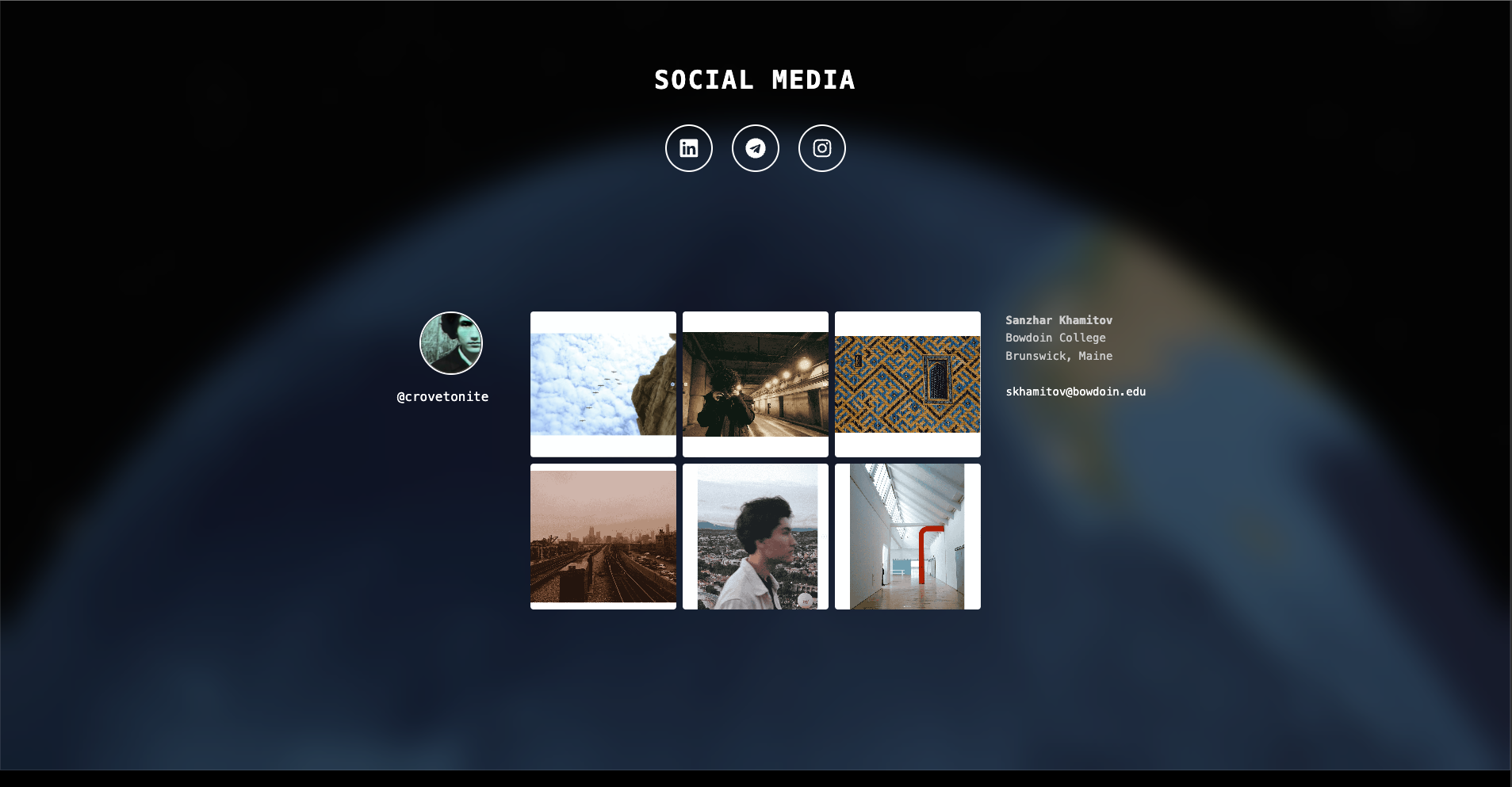The height and width of the screenshot is (787, 1512).
Task: Open the LinkedIn profile icon
Action: coord(688,148)
